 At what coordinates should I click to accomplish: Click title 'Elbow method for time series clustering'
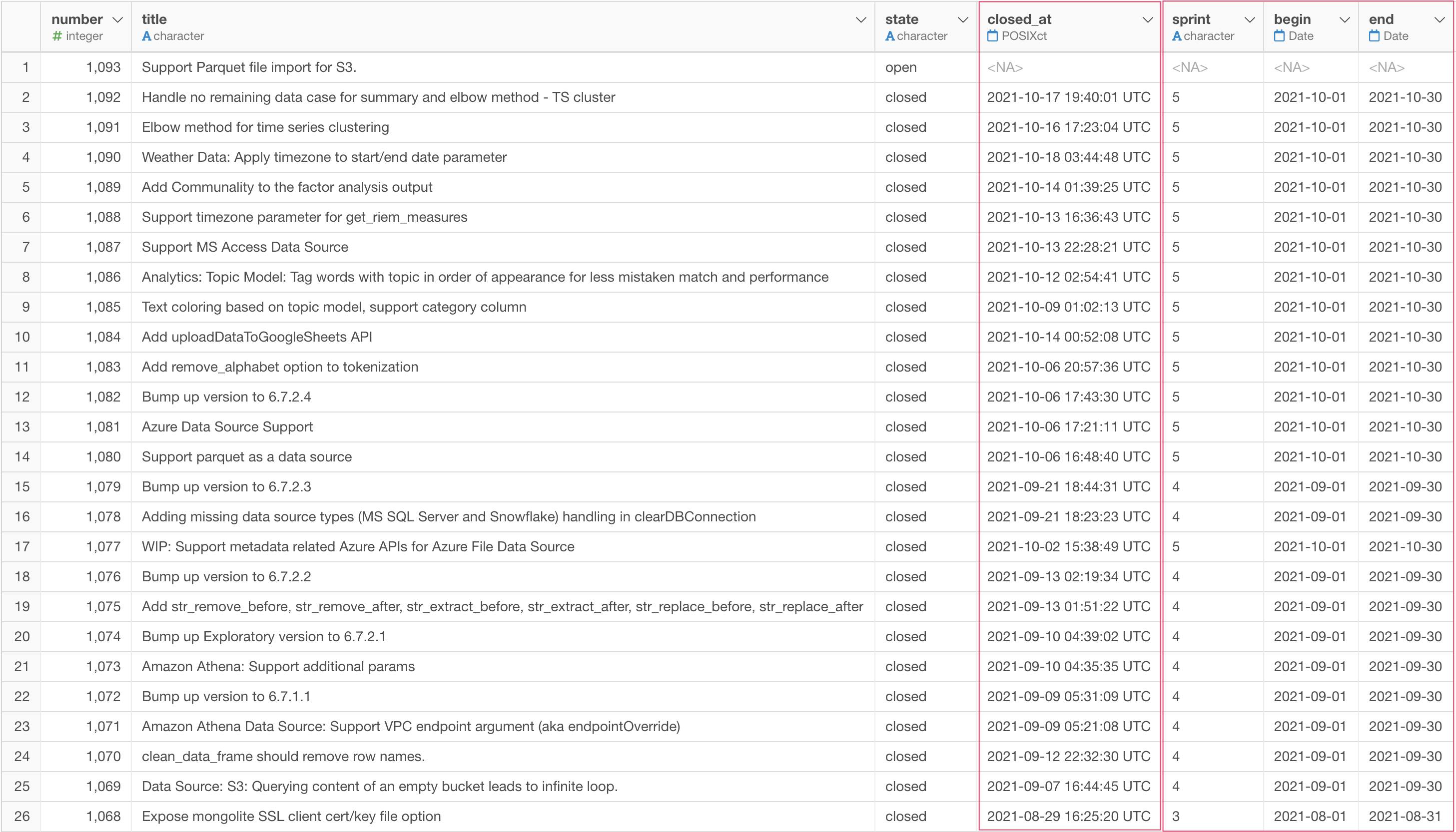(x=265, y=127)
